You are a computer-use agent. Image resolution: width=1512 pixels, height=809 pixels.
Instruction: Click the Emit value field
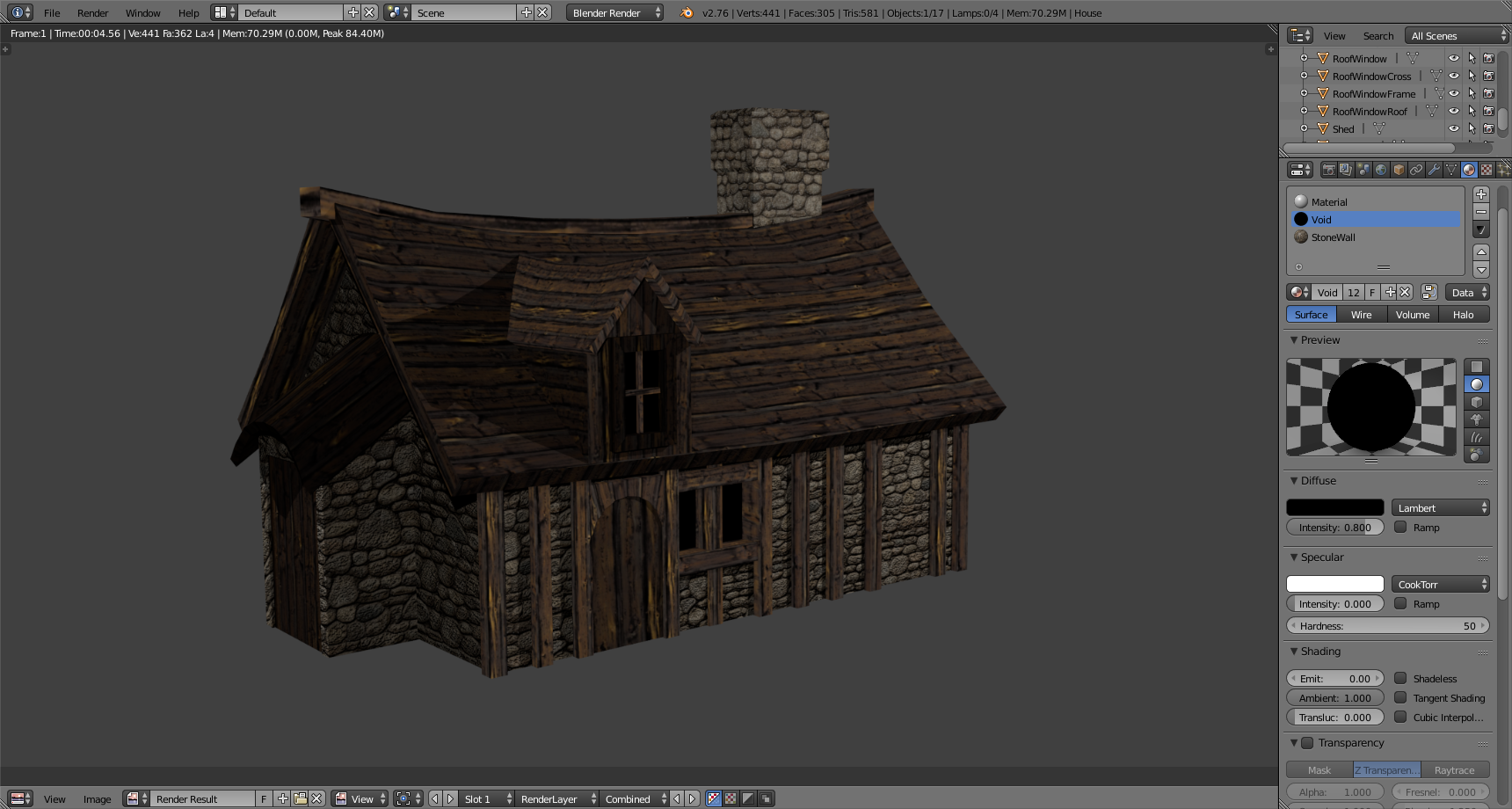pos(1335,678)
